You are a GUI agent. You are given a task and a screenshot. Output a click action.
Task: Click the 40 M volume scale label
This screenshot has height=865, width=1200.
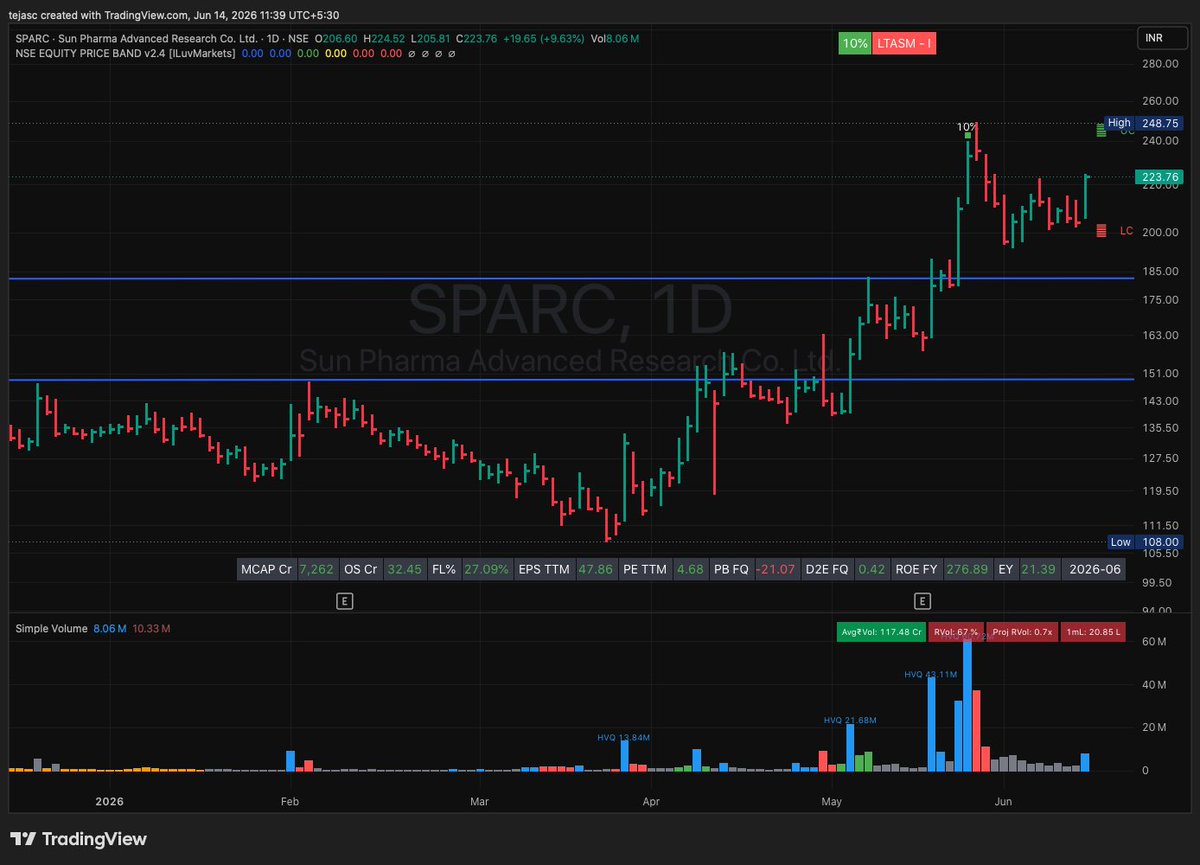click(1154, 685)
